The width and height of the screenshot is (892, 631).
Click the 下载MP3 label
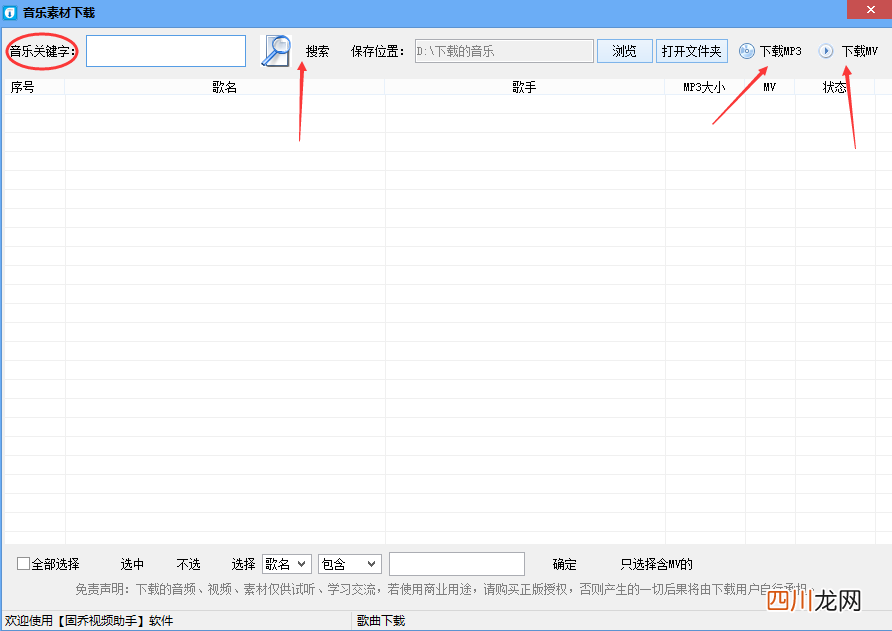tap(780, 51)
